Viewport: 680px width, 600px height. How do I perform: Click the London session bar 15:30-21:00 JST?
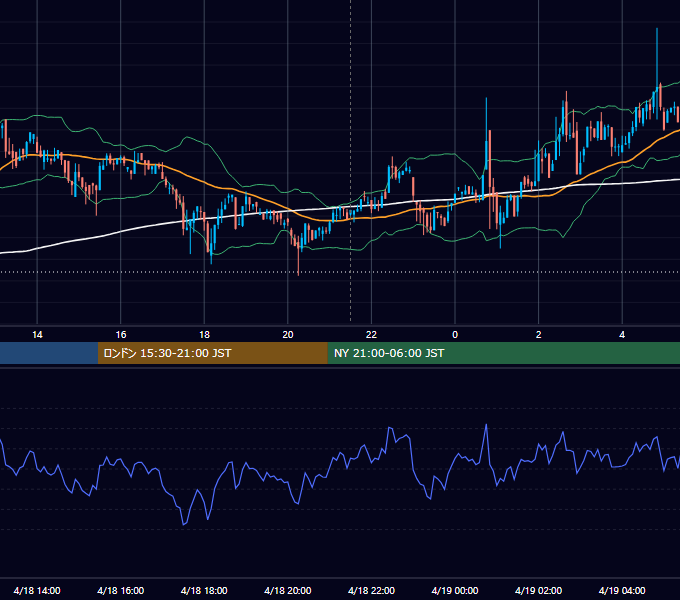pos(212,353)
